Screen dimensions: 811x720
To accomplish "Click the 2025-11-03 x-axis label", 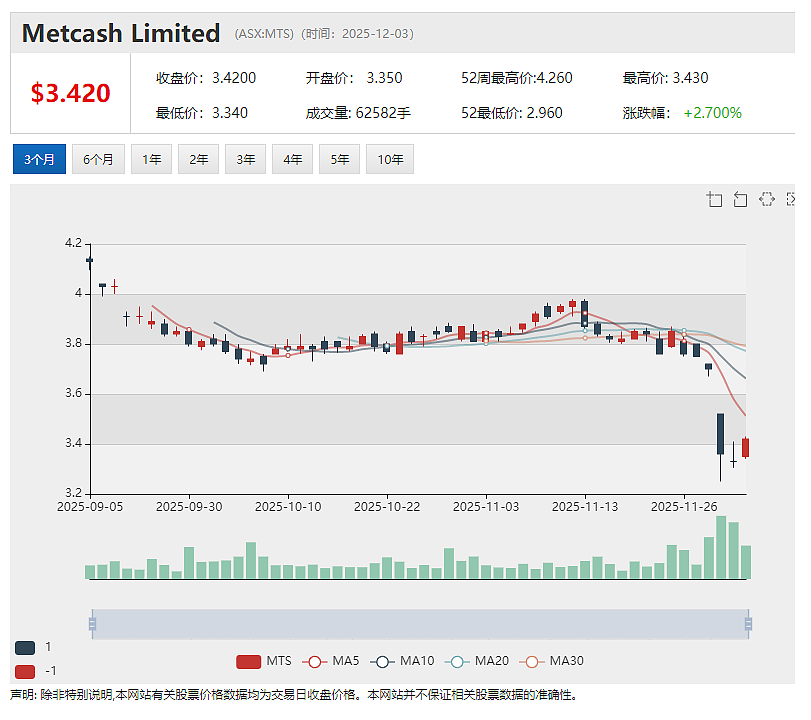I will pos(486,507).
